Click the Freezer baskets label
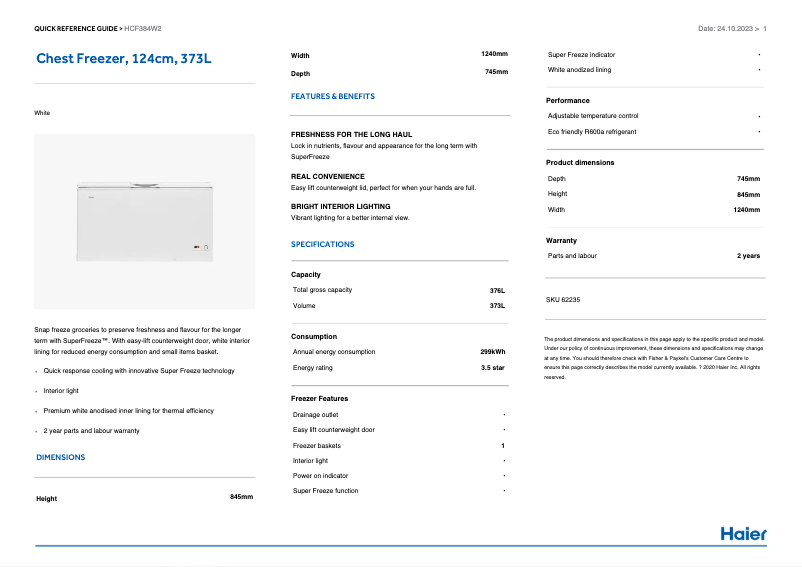 (316, 446)
